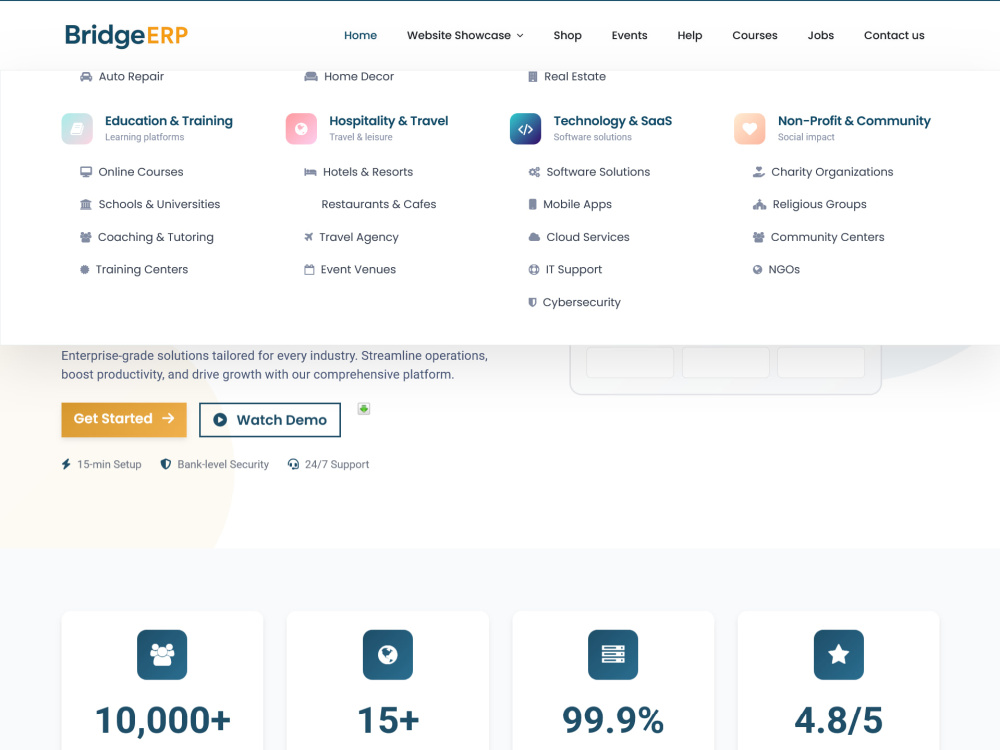Select Online Courses
Viewport: 1000px width, 750px height.
click(x=140, y=172)
